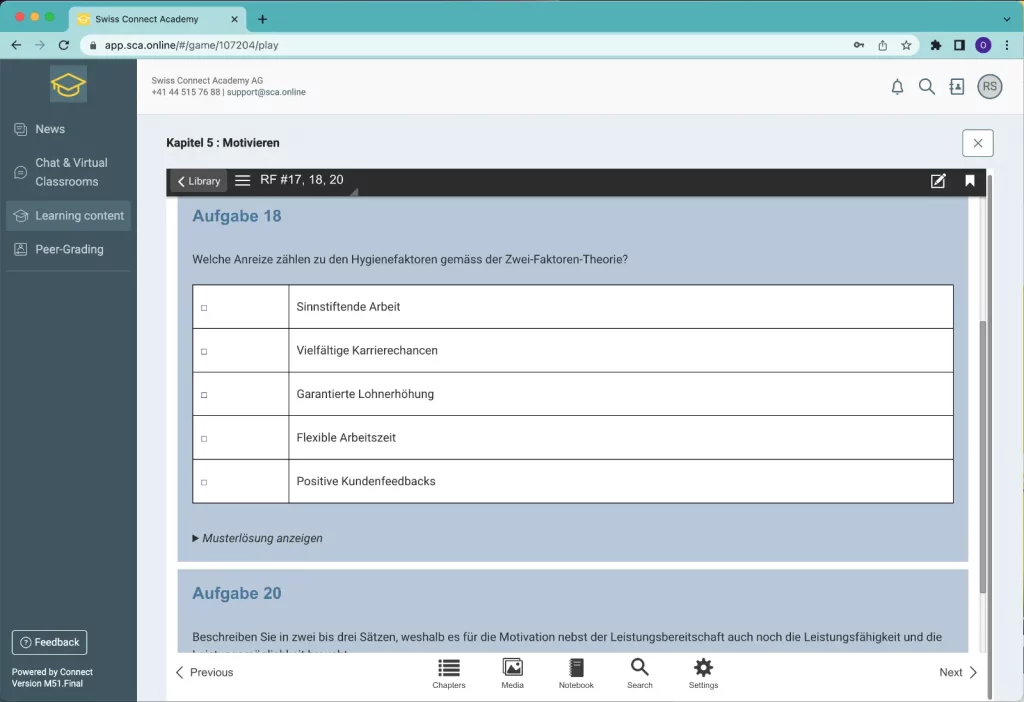Click the notification bell icon

coord(897,87)
